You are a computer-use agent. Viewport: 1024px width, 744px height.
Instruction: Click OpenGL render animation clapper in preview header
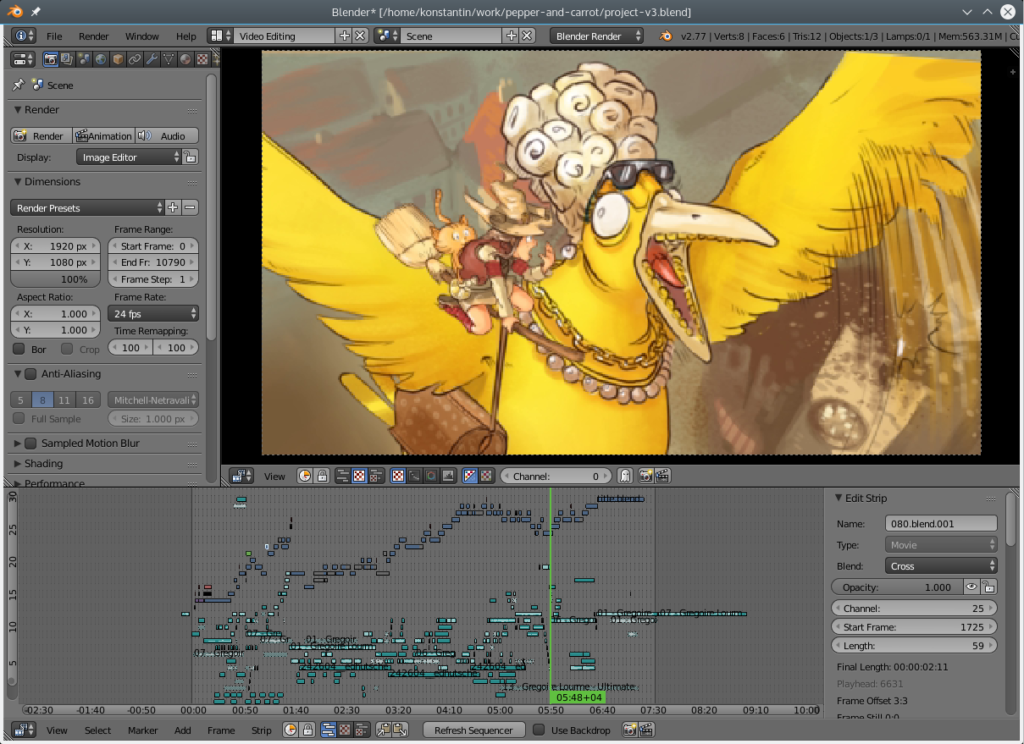[662, 476]
